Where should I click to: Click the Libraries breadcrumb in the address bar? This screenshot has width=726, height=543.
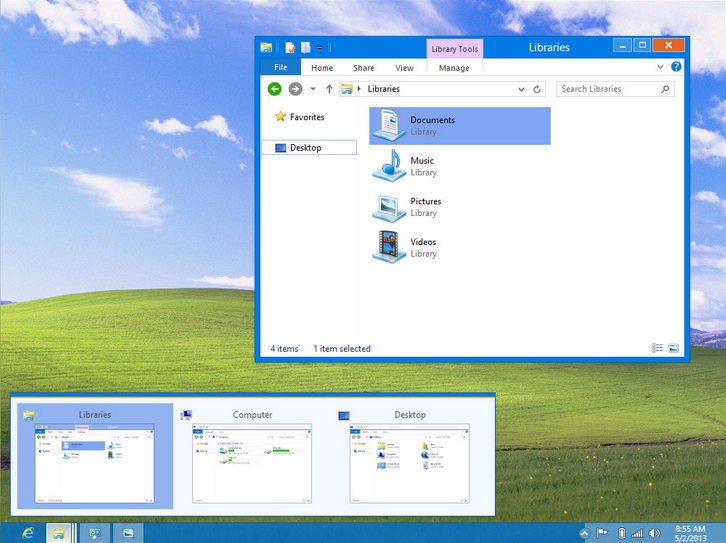point(383,89)
